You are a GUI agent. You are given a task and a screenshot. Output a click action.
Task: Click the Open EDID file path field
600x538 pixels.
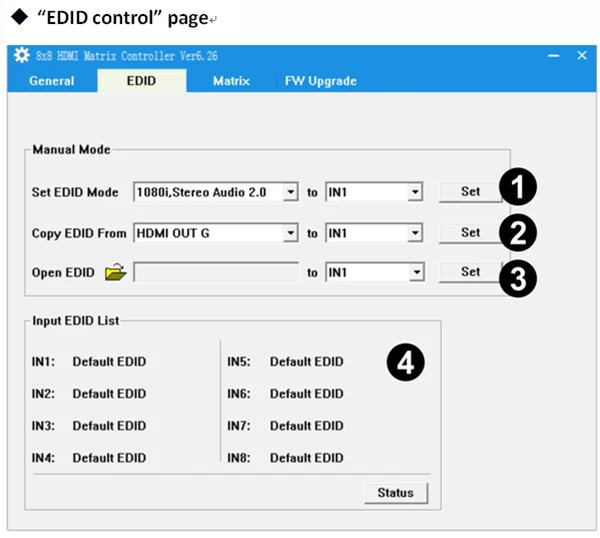click(x=216, y=272)
